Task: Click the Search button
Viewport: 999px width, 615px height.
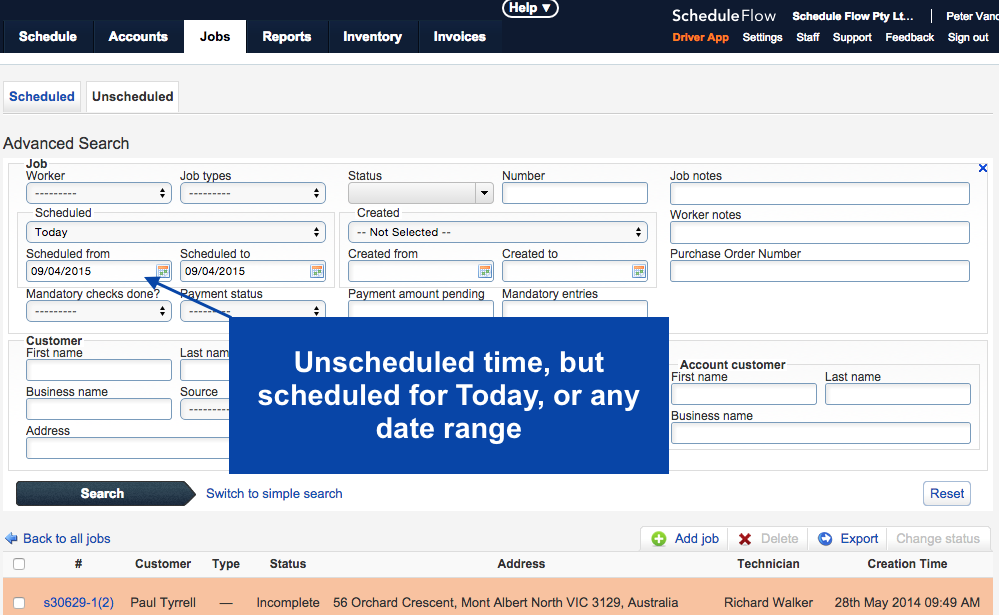Action: (105, 493)
